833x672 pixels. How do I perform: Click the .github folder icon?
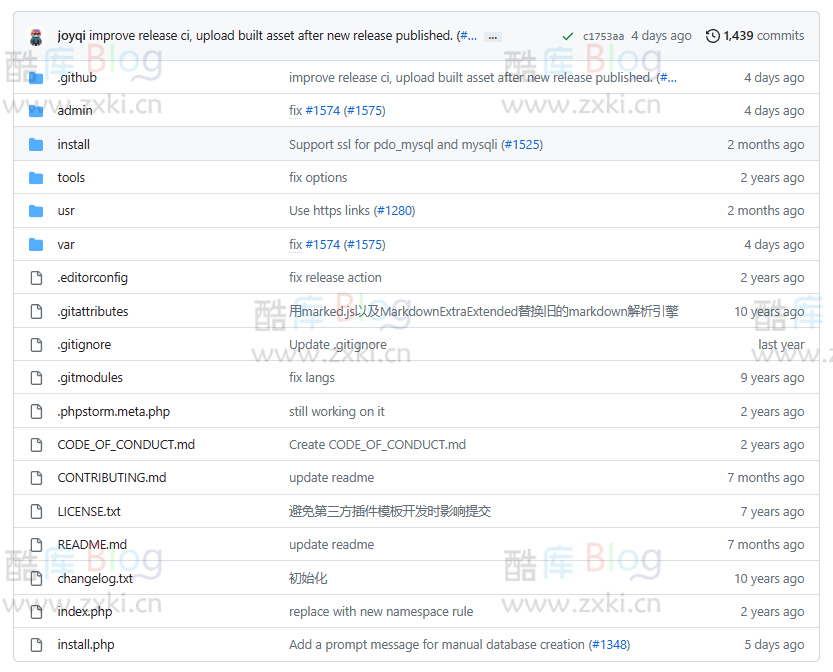(x=35, y=77)
